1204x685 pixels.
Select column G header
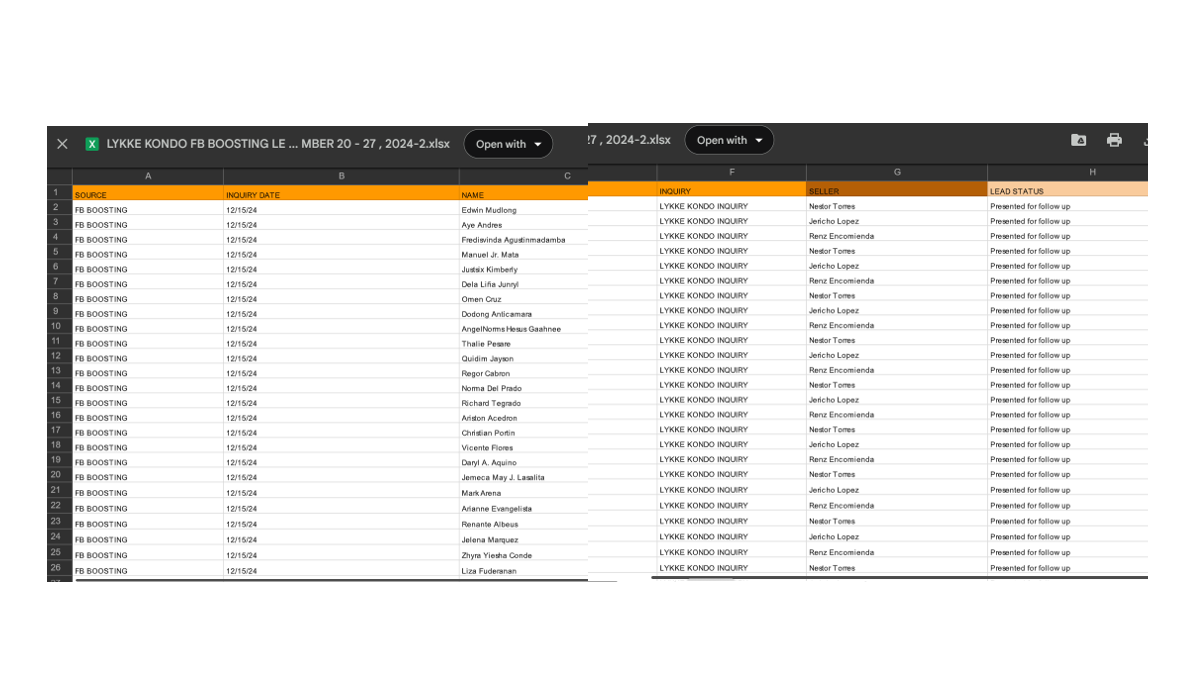click(x=897, y=172)
